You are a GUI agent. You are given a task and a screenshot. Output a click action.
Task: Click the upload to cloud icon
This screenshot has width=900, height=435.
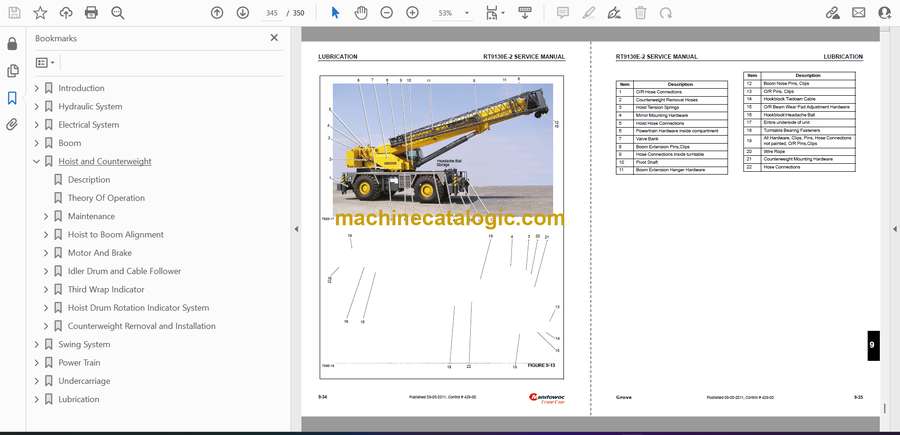coord(66,13)
